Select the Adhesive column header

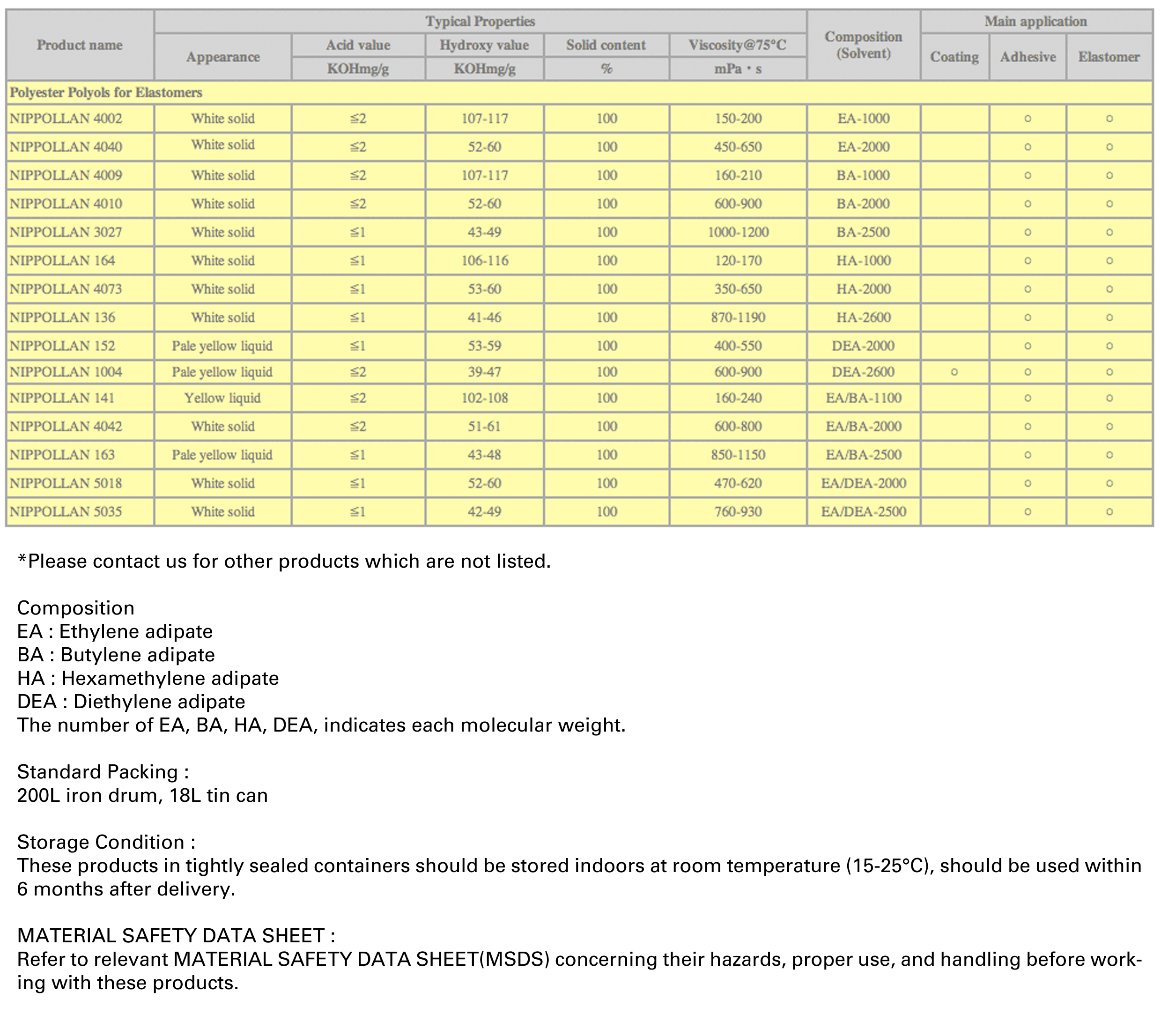tap(1028, 57)
